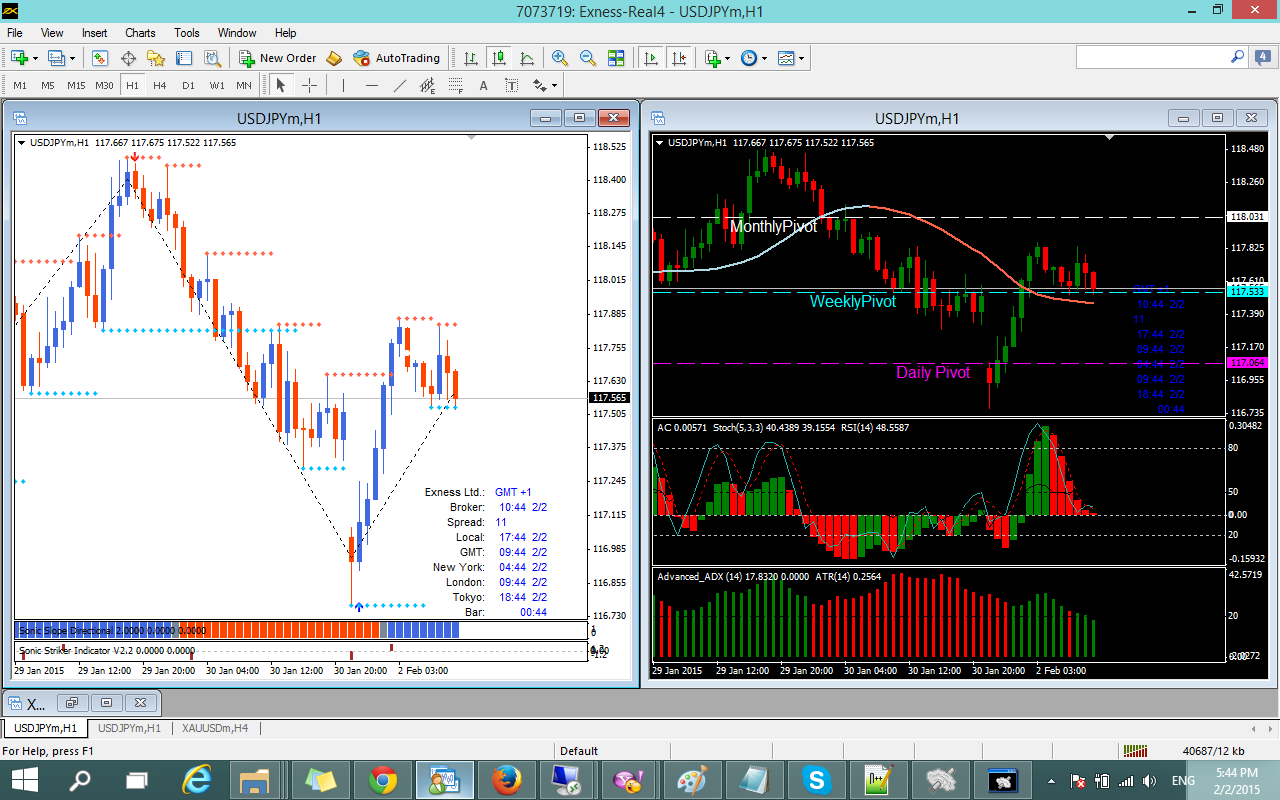Toggle Chart Shift option
The width and height of the screenshot is (1280, 800).
tap(679, 58)
